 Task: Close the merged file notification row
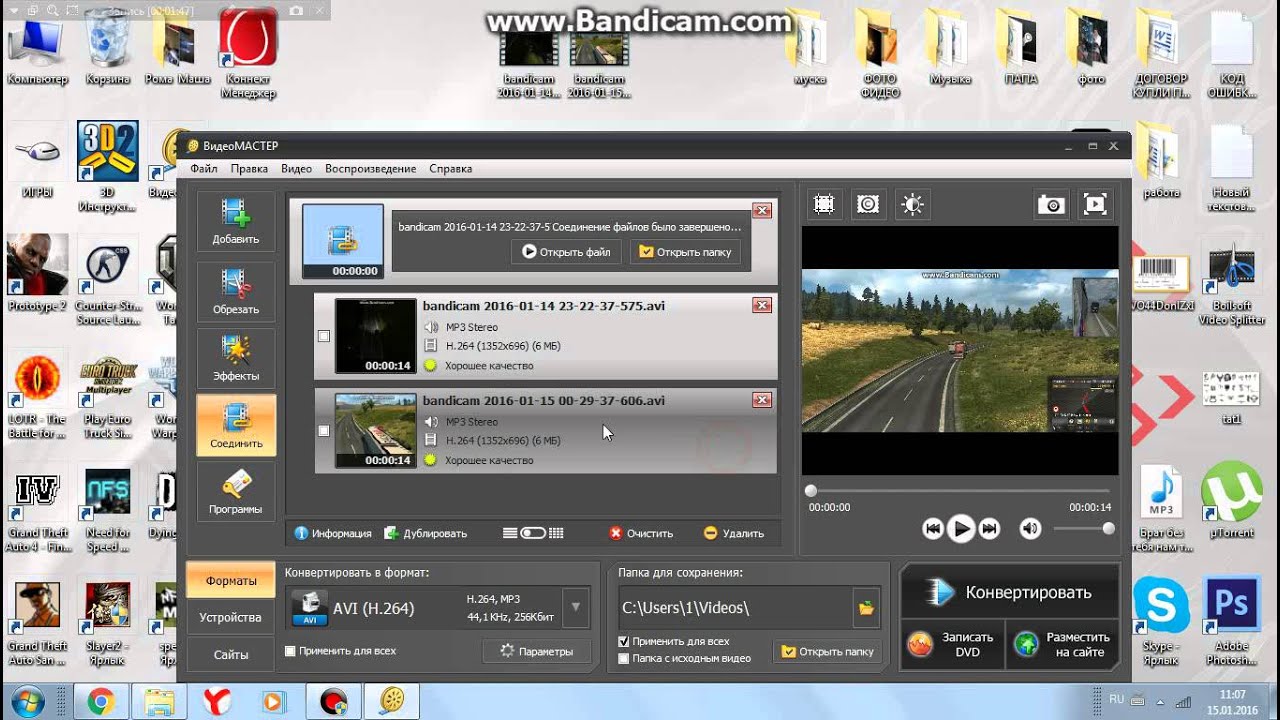(x=762, y=210)
